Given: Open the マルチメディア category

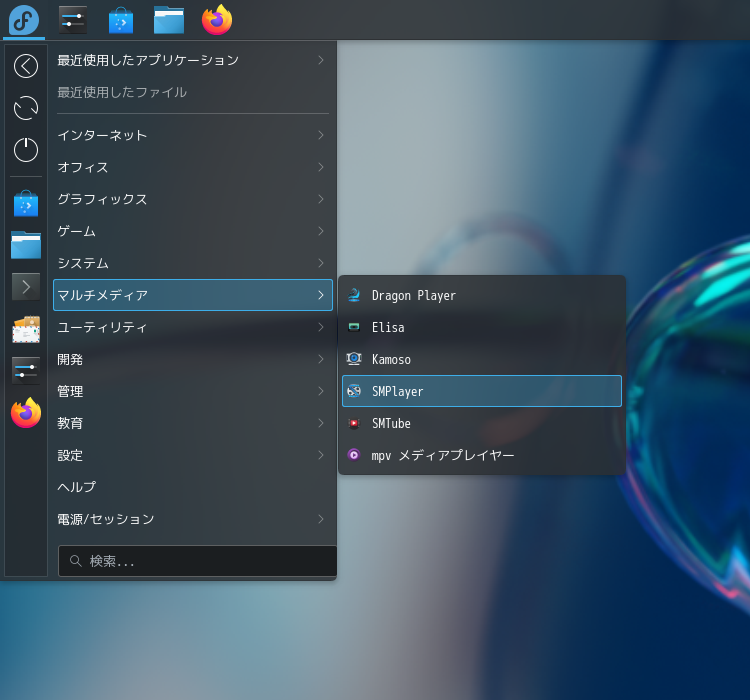Looking at the screenshot, I should pos(193,295).
